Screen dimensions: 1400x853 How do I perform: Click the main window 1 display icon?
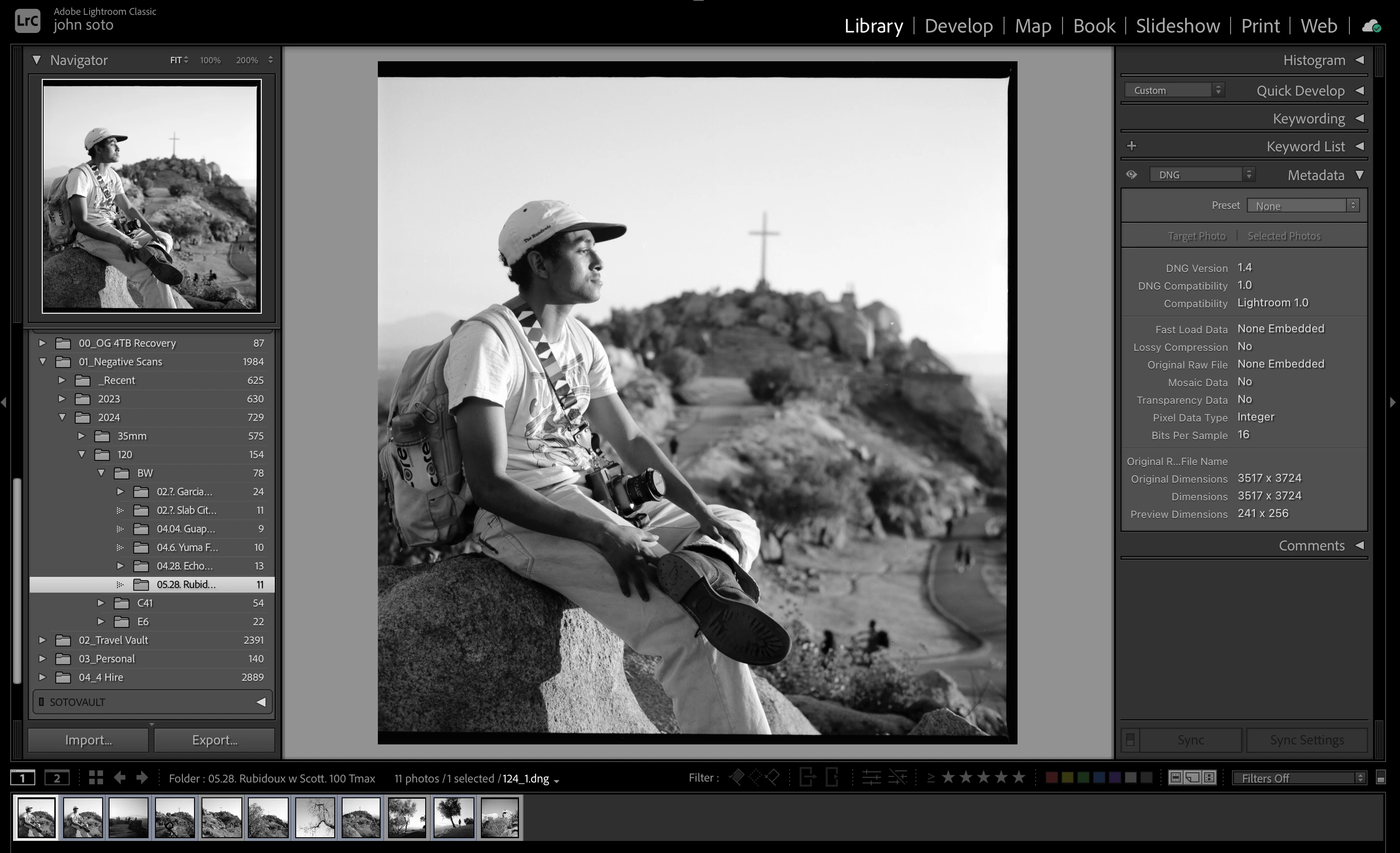click(x=23, y=778)
